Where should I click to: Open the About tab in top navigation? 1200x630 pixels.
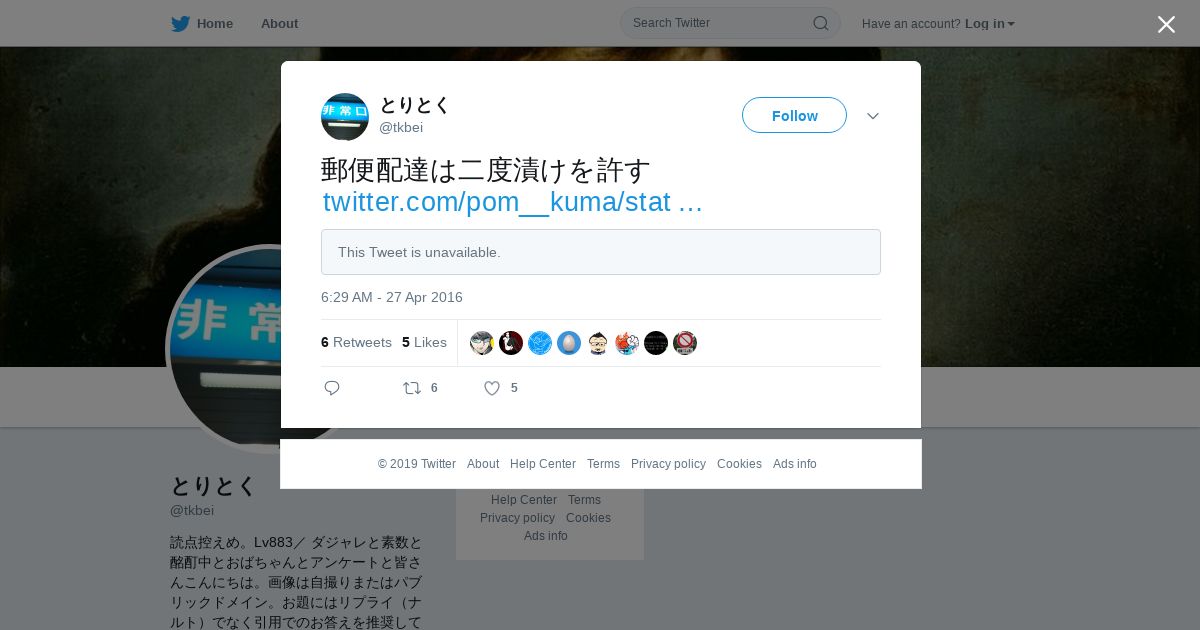(x=279, y=24)
